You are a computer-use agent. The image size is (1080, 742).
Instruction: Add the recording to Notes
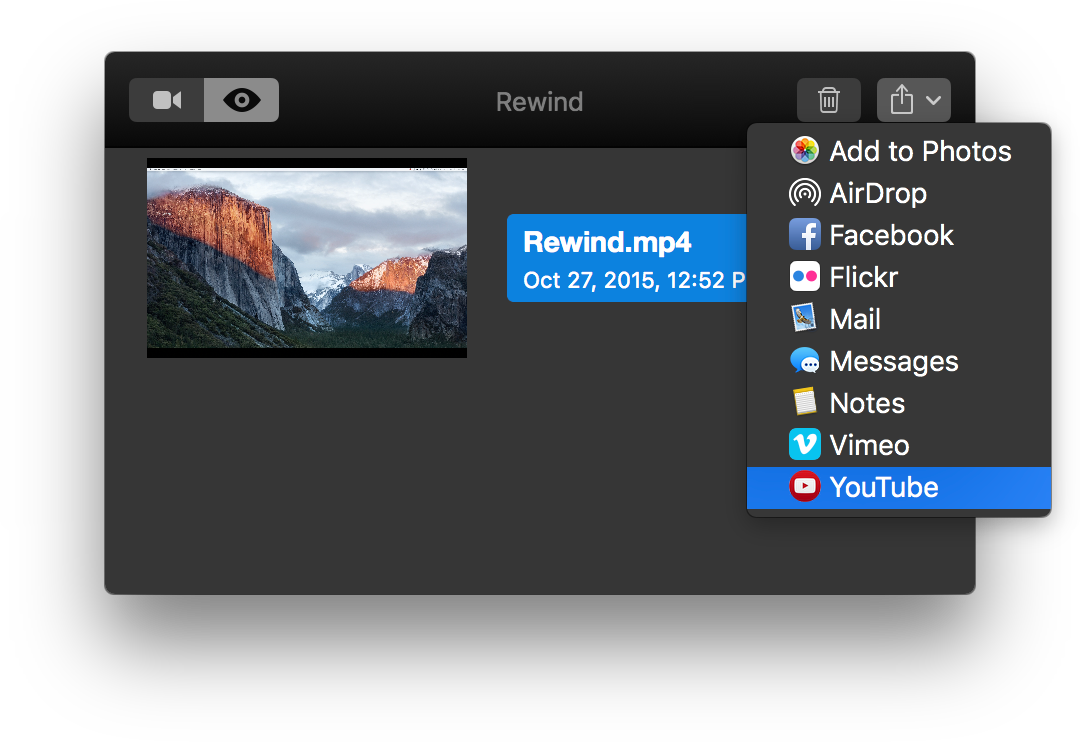click(x=899, y=403)
